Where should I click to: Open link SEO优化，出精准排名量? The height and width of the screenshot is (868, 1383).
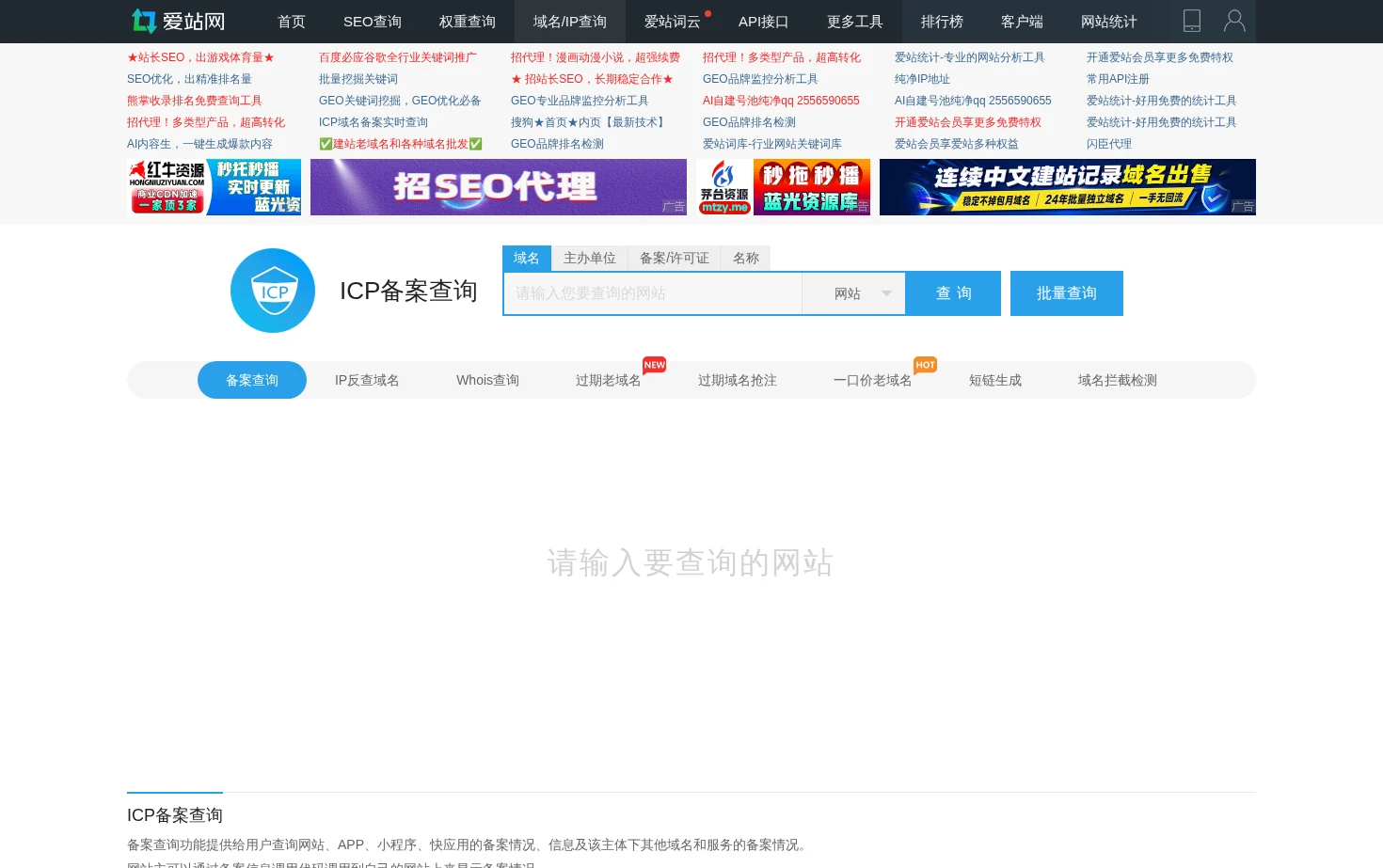coord(189,79)
